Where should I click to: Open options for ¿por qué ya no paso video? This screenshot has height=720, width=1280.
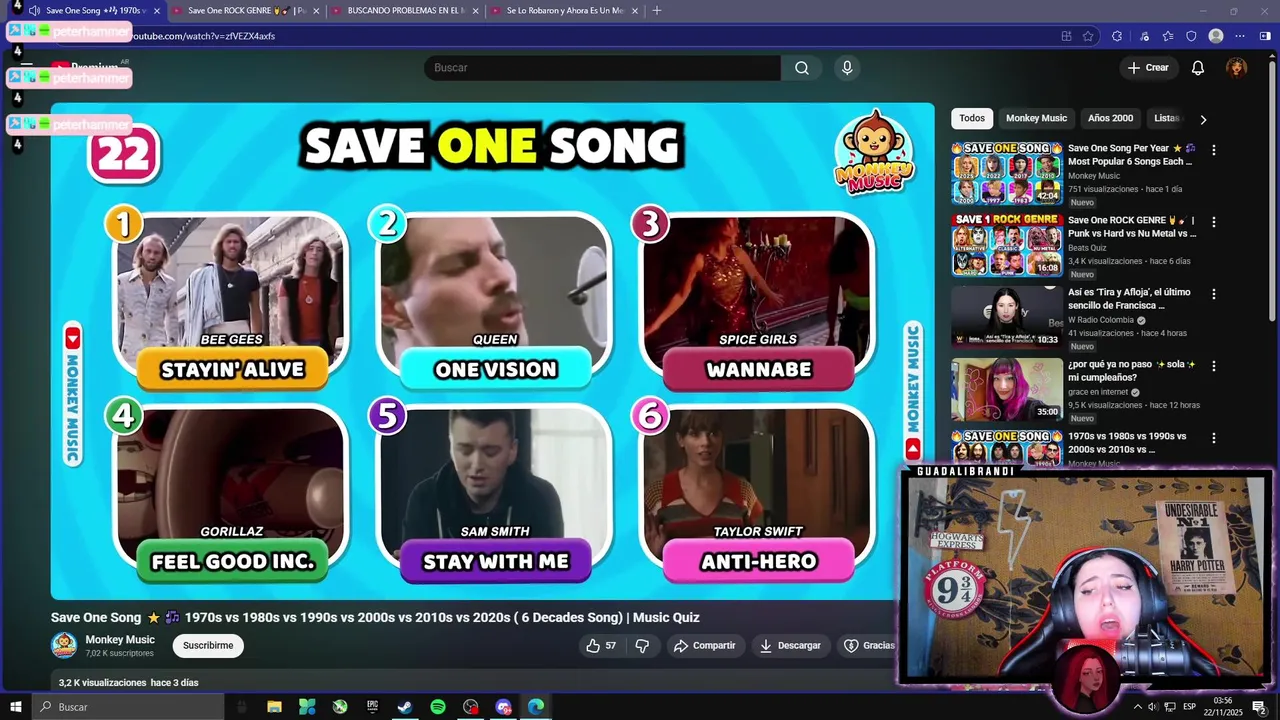[x=1214, y=366]
